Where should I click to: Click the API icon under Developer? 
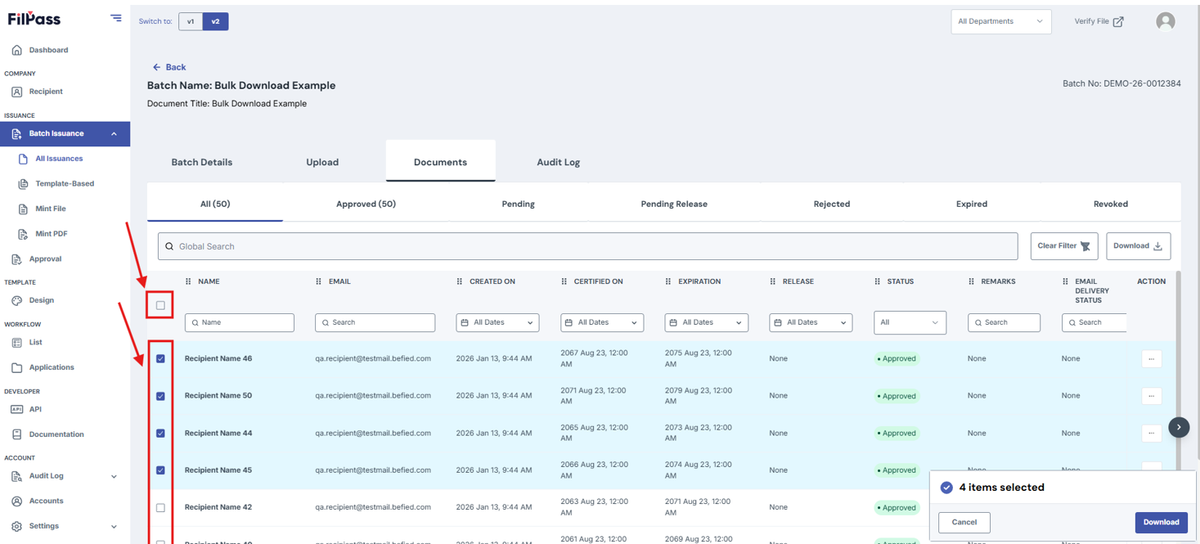point(17,409)
